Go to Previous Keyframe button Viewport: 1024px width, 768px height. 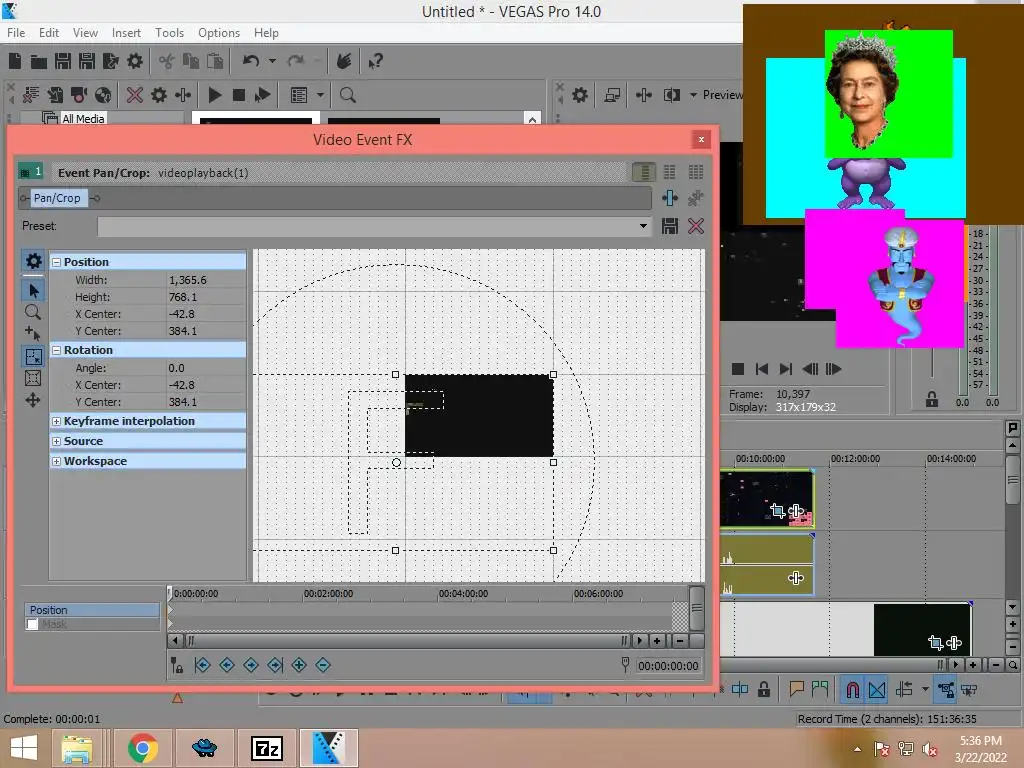227,665
